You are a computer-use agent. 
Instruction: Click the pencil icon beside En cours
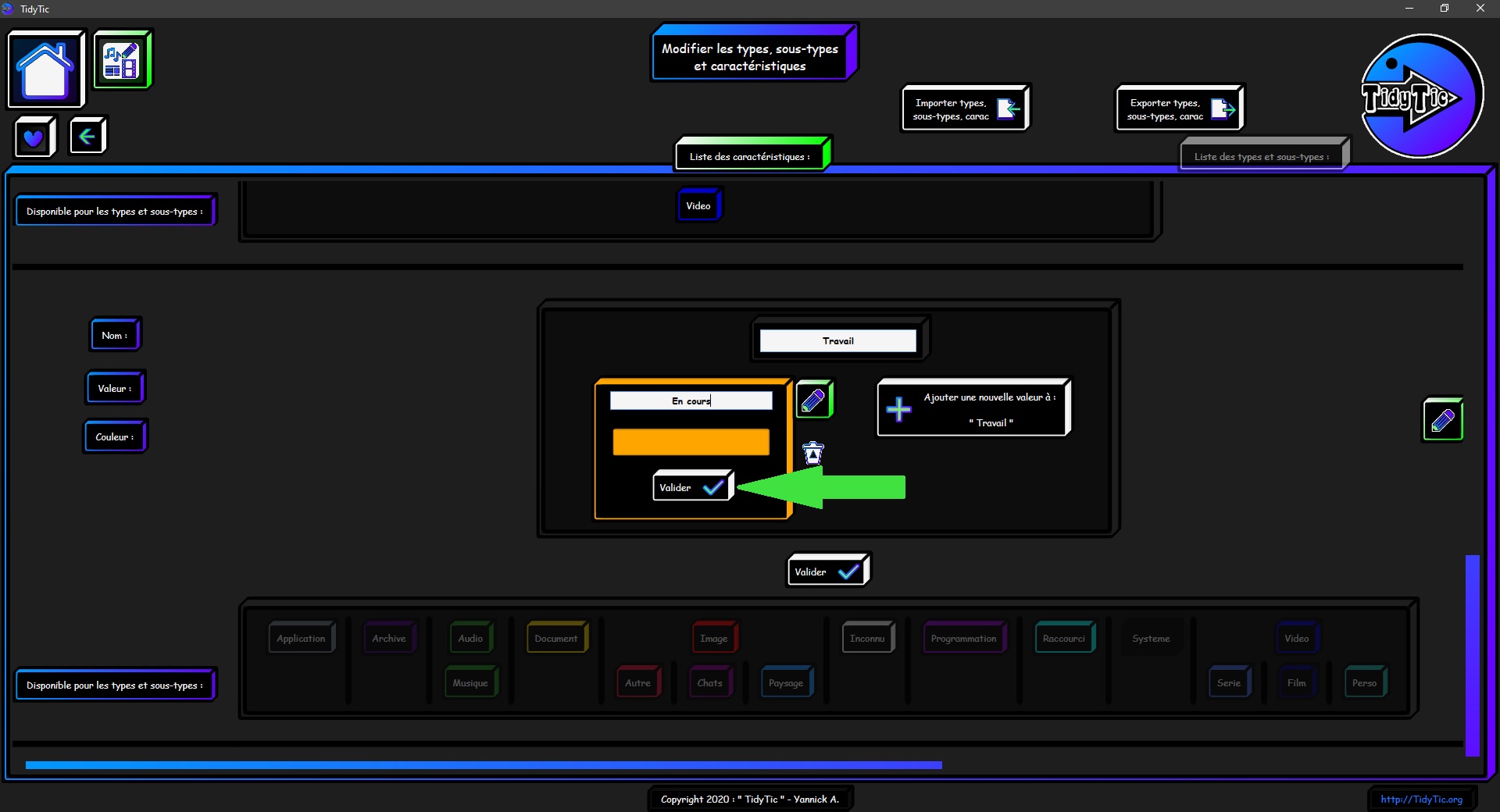point(813,400)
